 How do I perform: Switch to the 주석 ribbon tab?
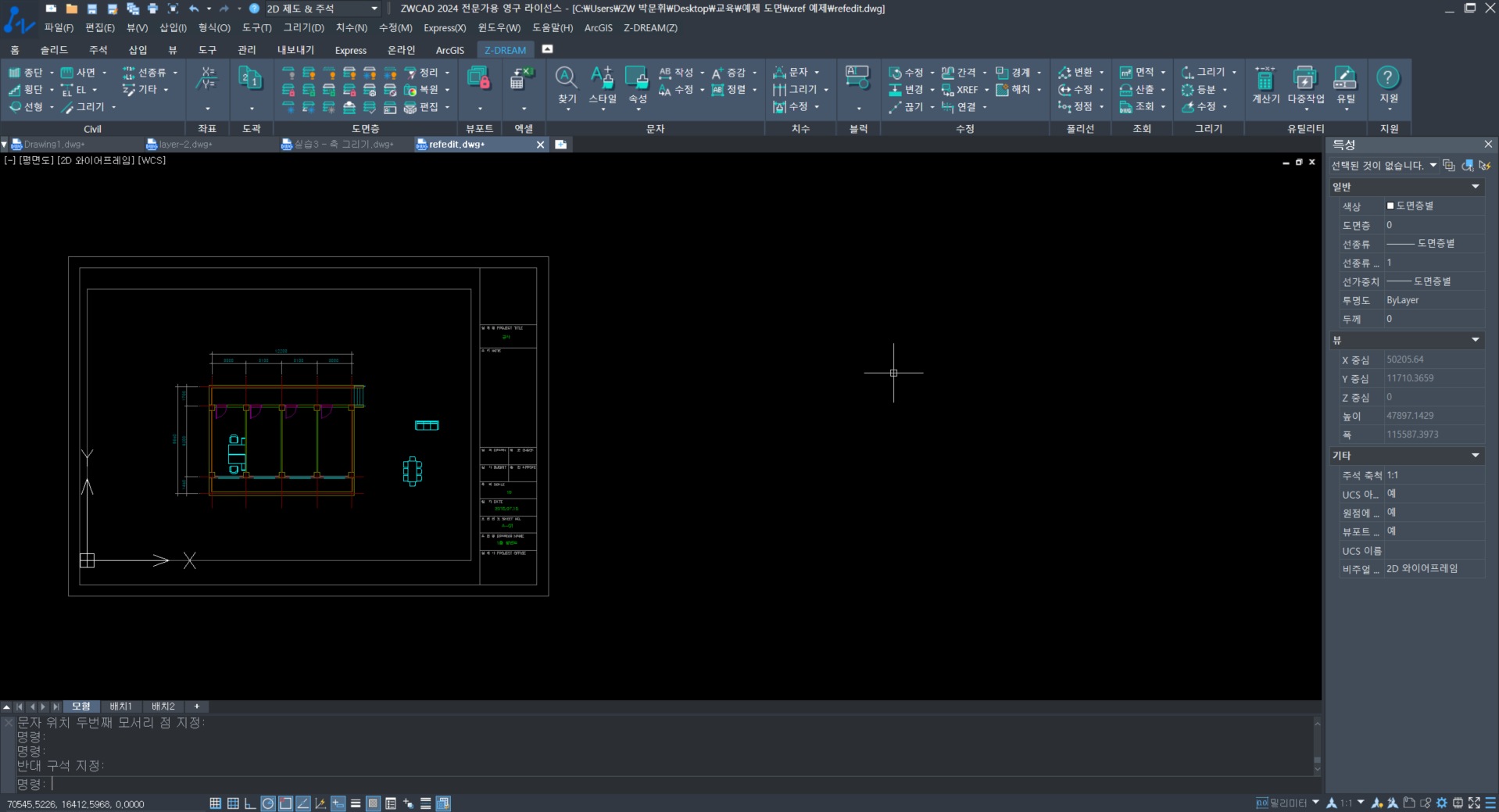click(x=98, y=50)
